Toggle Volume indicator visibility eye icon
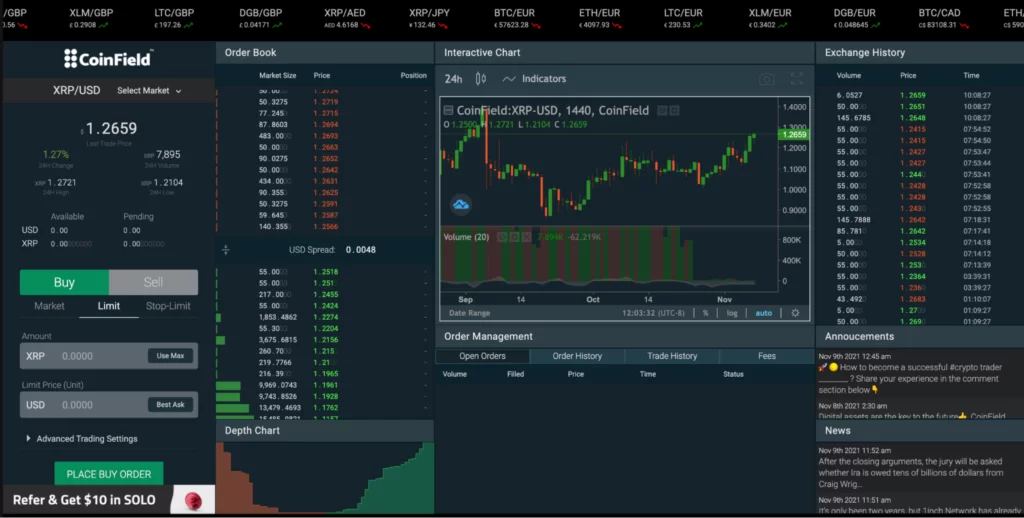 [x=502, y=237]
